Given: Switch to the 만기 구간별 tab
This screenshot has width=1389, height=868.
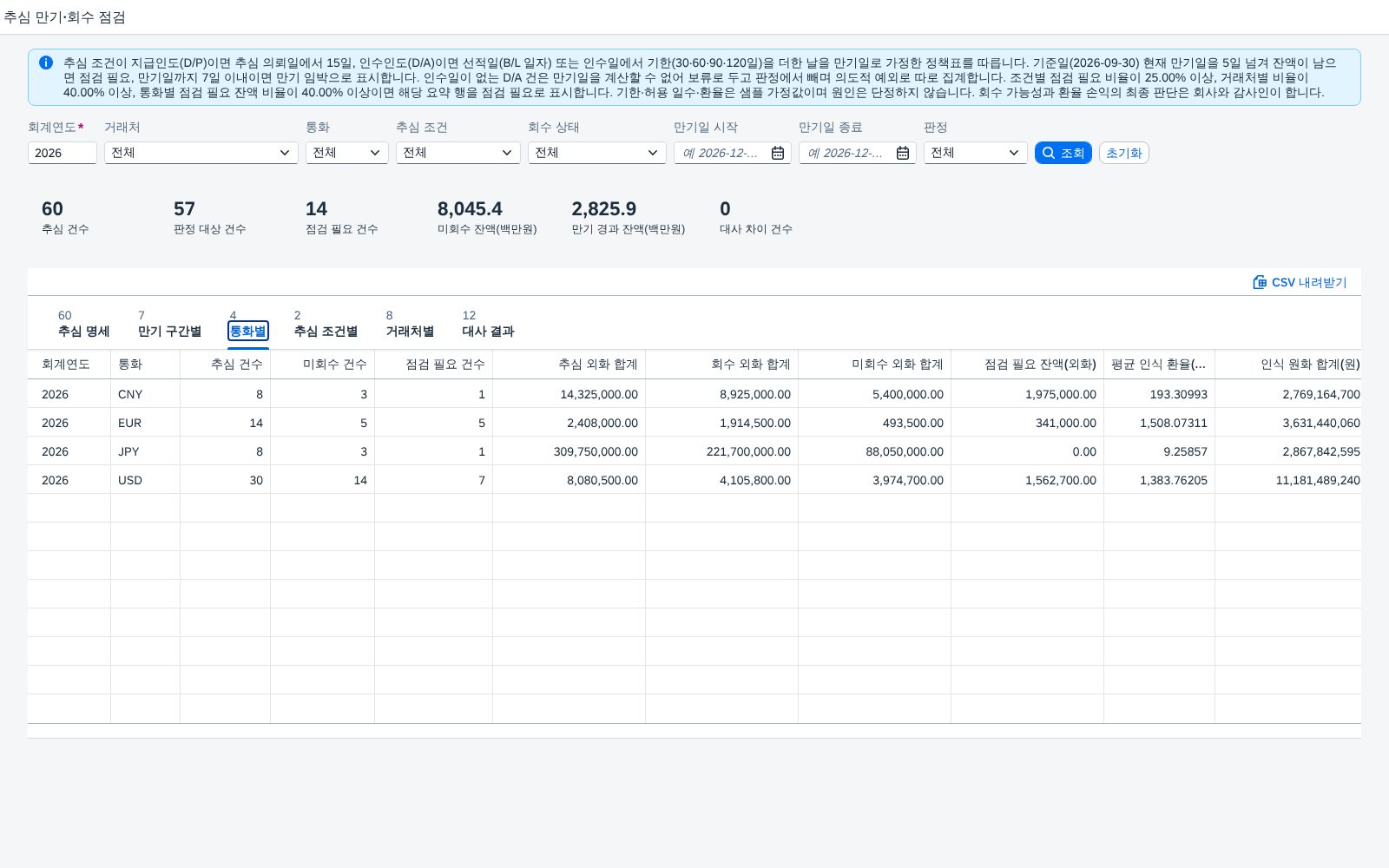Looking at the screenshot, I should [x=169, y=331].
